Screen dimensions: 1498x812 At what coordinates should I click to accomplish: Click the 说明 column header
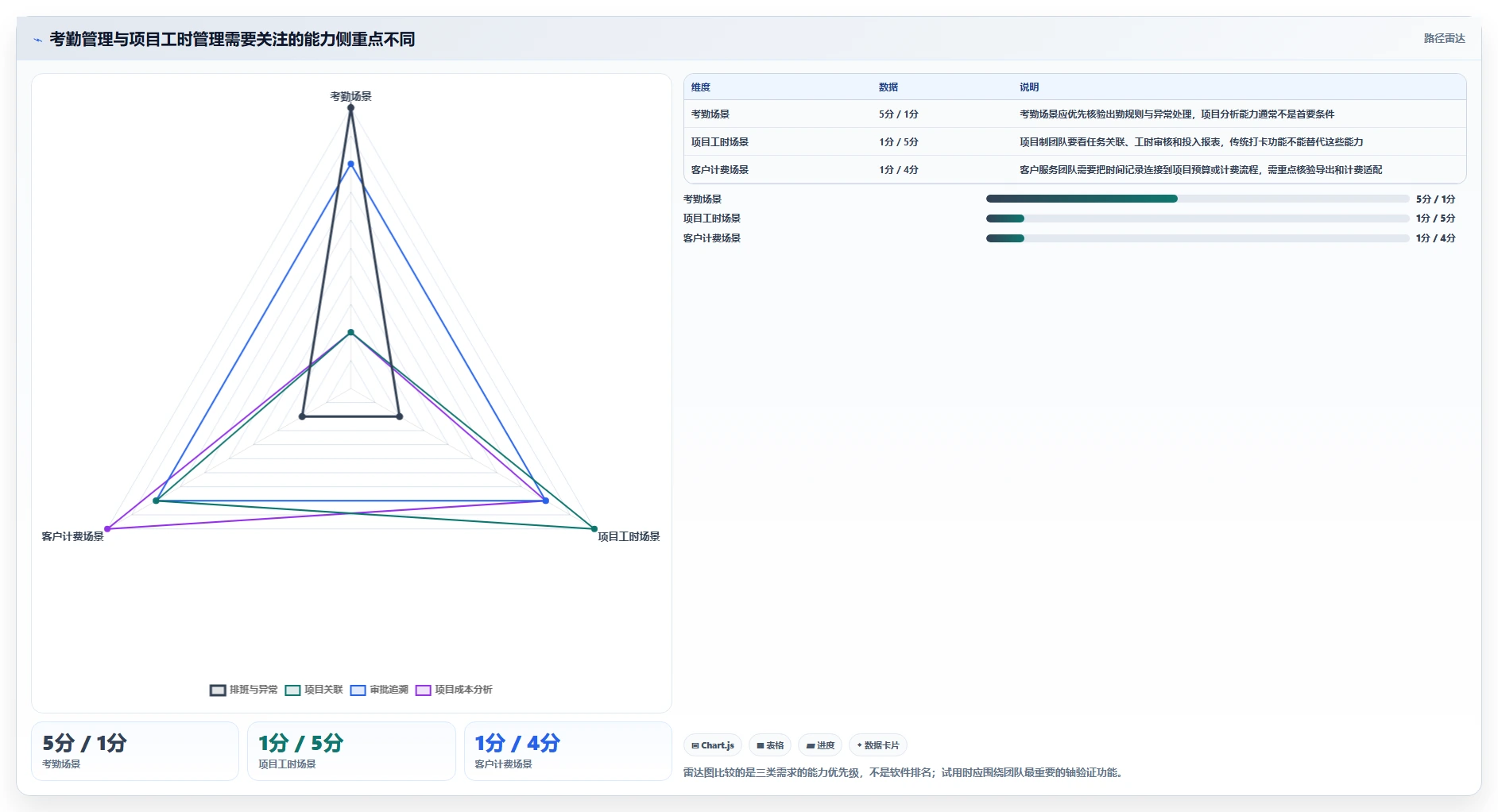[1029, 87]
